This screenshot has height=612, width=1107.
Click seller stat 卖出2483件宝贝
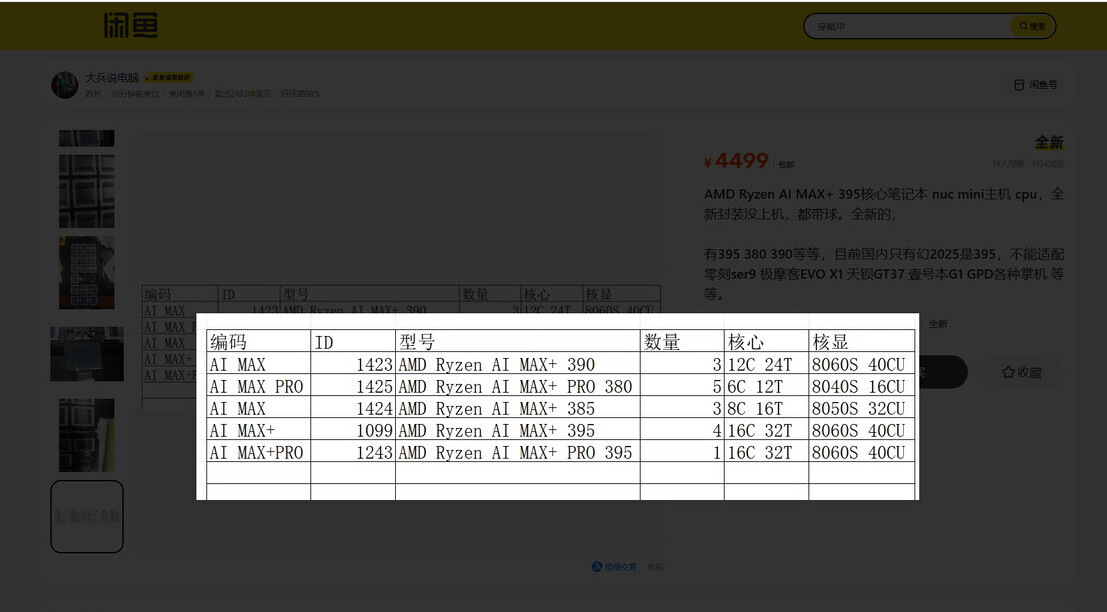tap(242, 93)
